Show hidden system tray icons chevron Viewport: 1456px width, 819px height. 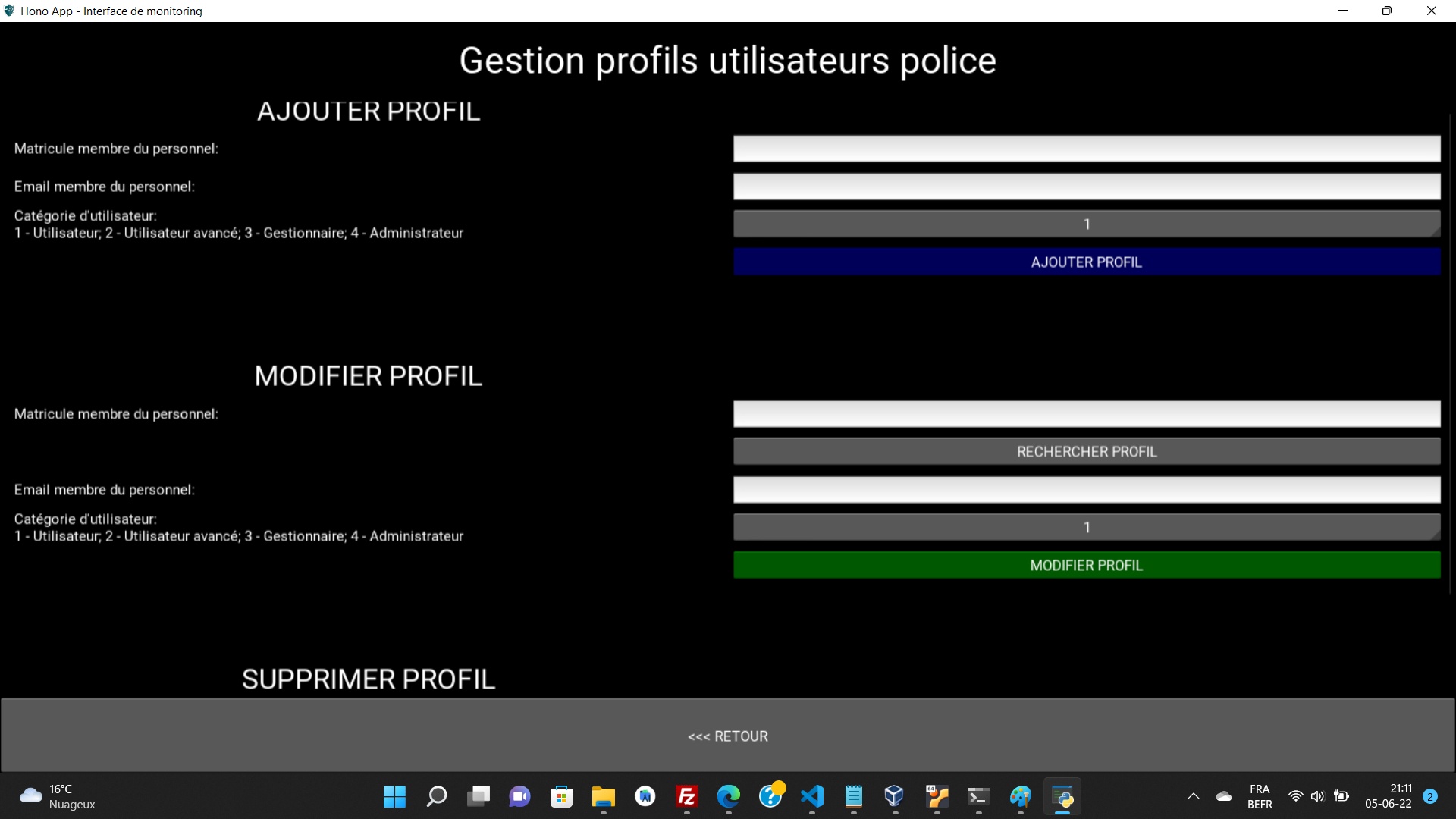coord(1193,796)
